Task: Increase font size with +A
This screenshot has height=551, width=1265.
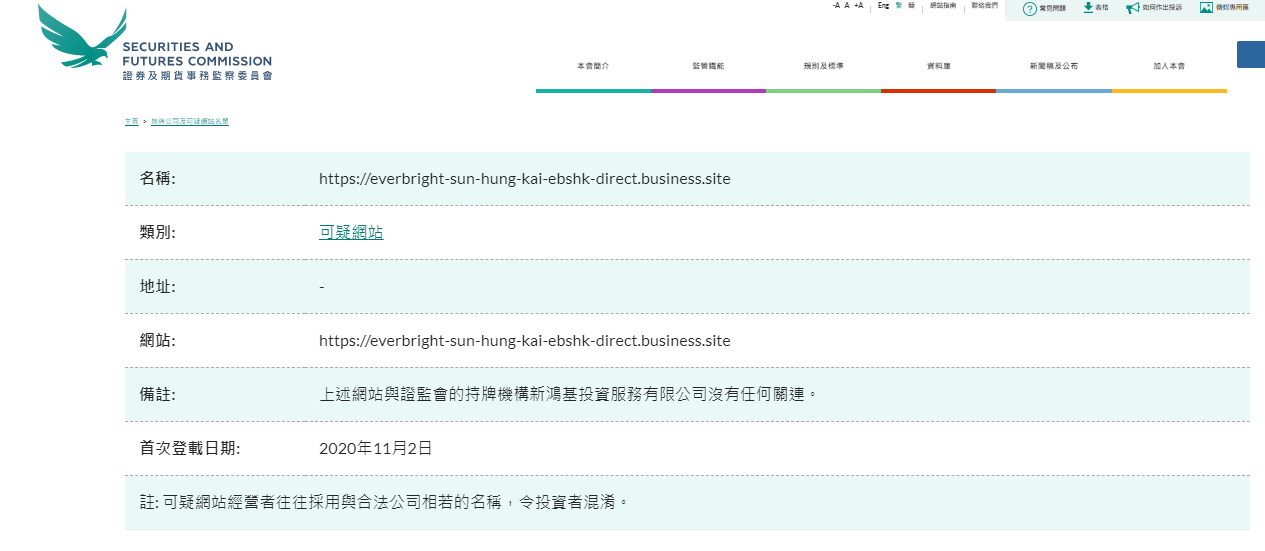Action: tap(858, 6)
